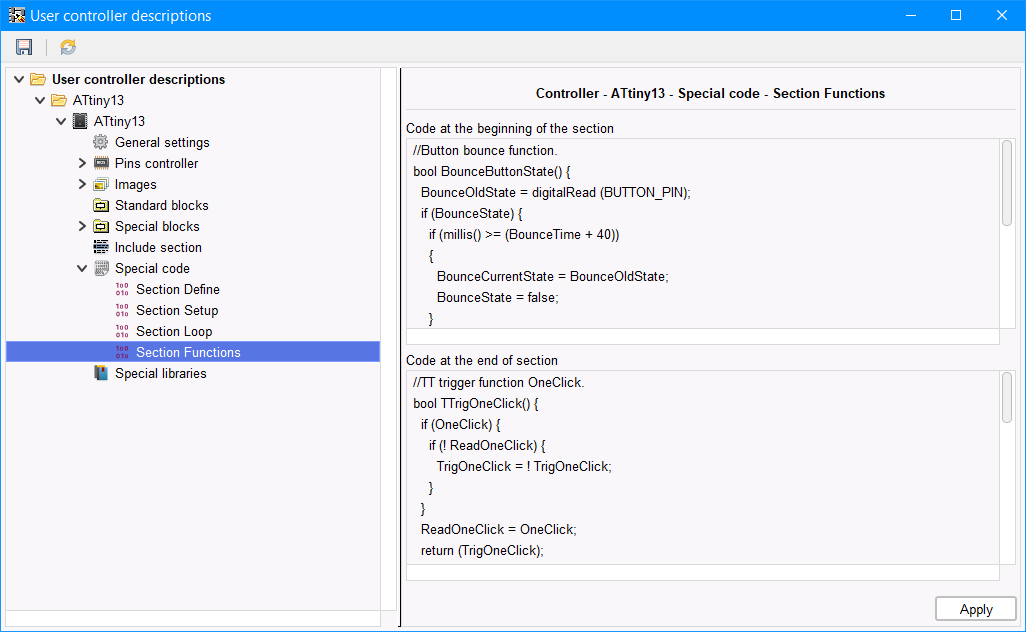The image size is (1026, 632).
Task: Click the gear icon for General settings
Action: click(x=100, y=142)
